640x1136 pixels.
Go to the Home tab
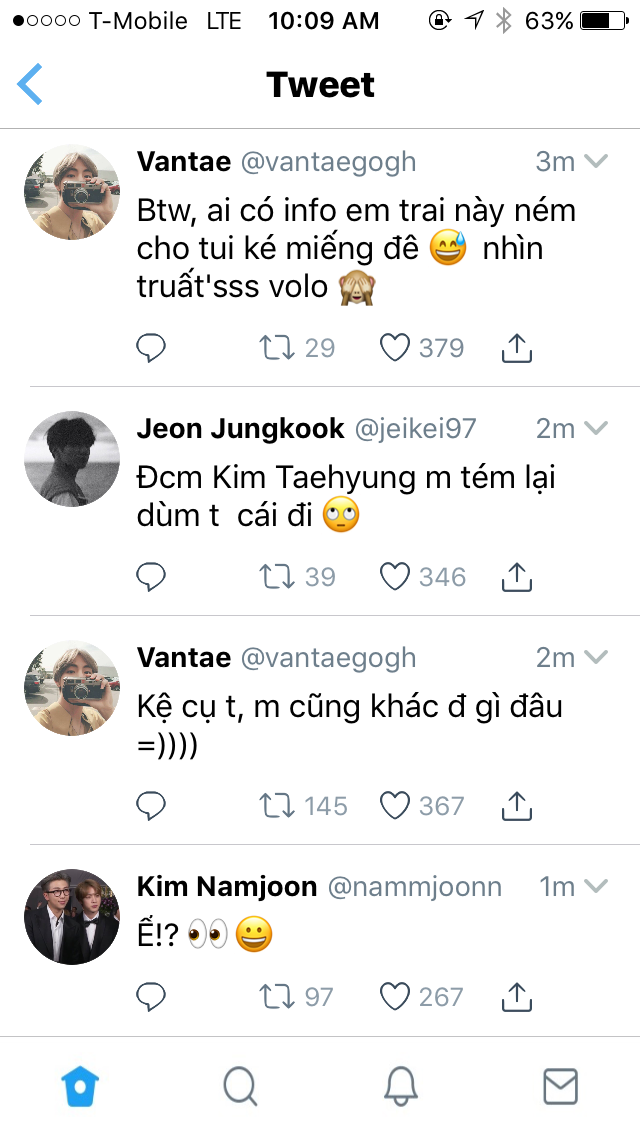pyautogui.click(x=80, y=1085)
